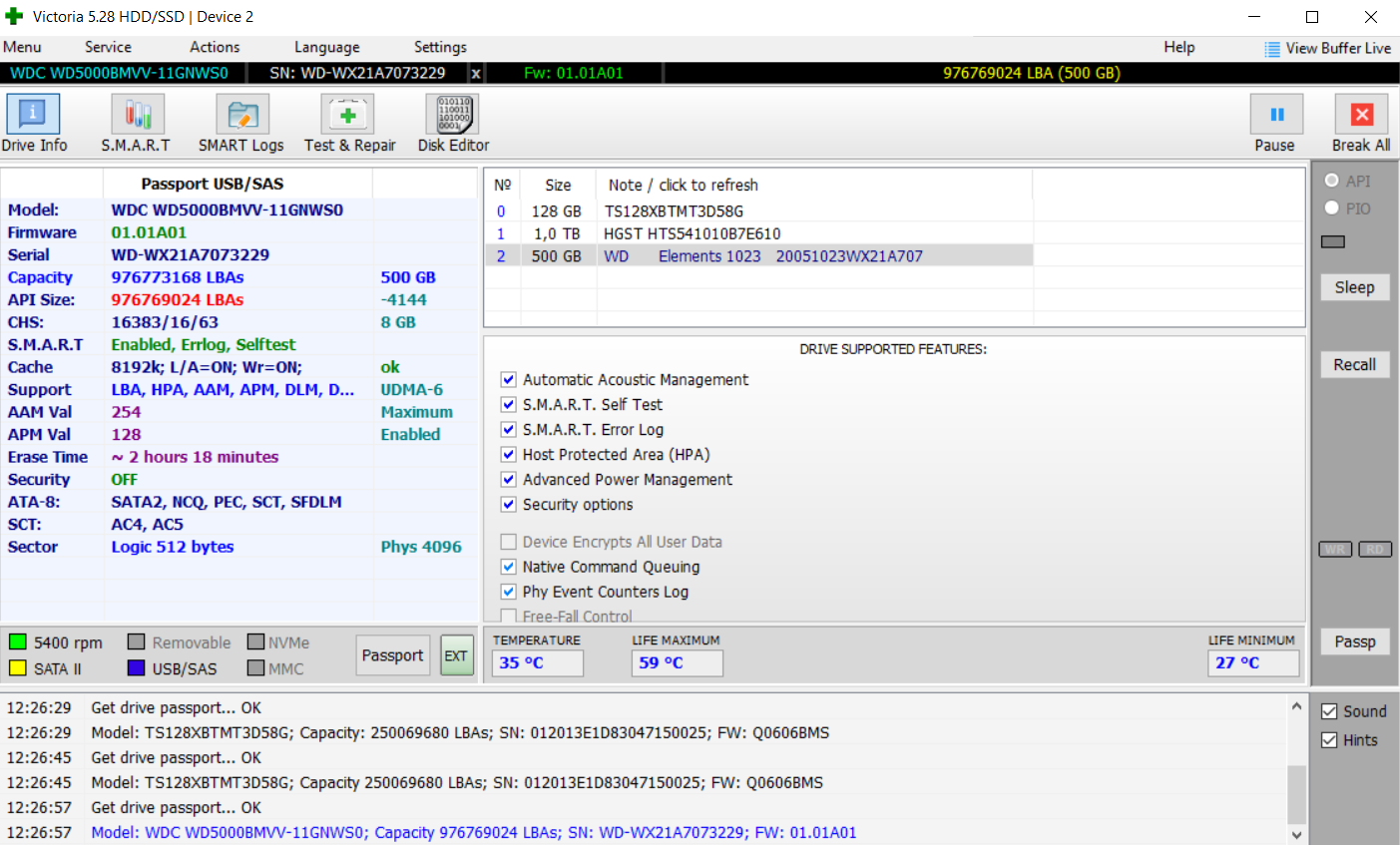Click the Passport USB/SAS heading

point(213,184)
